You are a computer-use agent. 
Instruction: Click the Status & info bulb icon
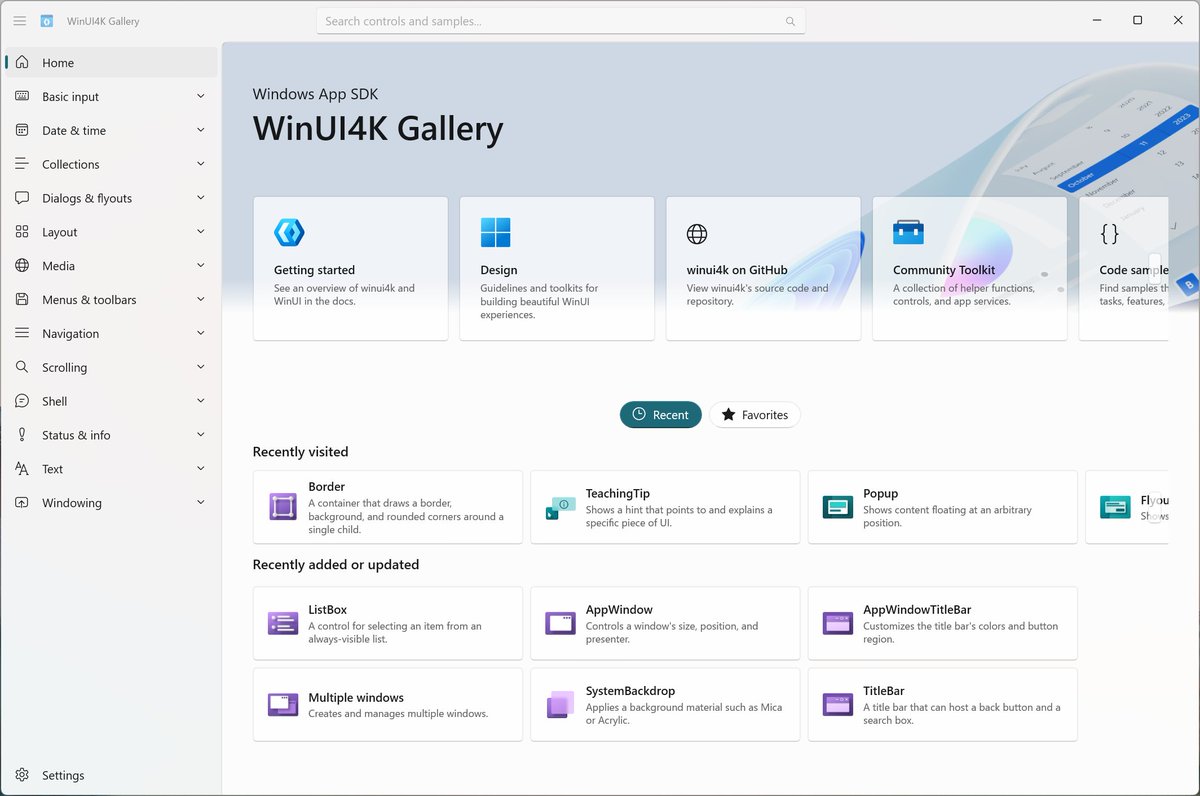[x=22, y=435]
